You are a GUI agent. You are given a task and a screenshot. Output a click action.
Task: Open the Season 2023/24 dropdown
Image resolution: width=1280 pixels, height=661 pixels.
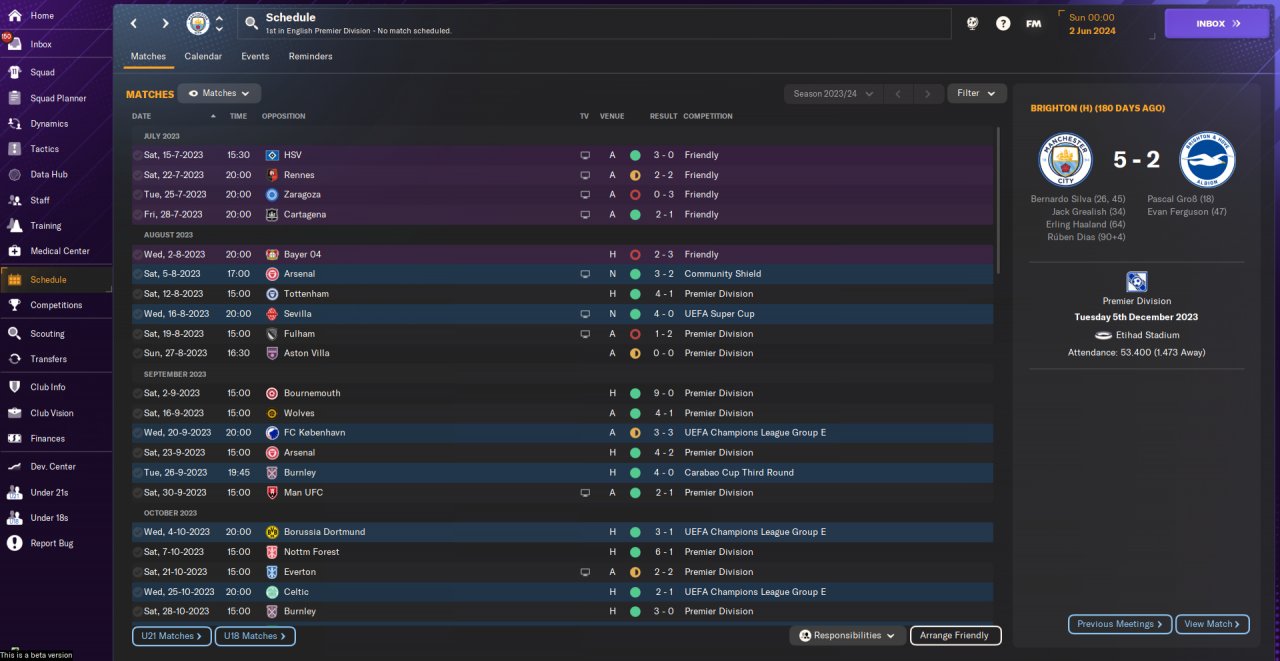coord(833,93)
